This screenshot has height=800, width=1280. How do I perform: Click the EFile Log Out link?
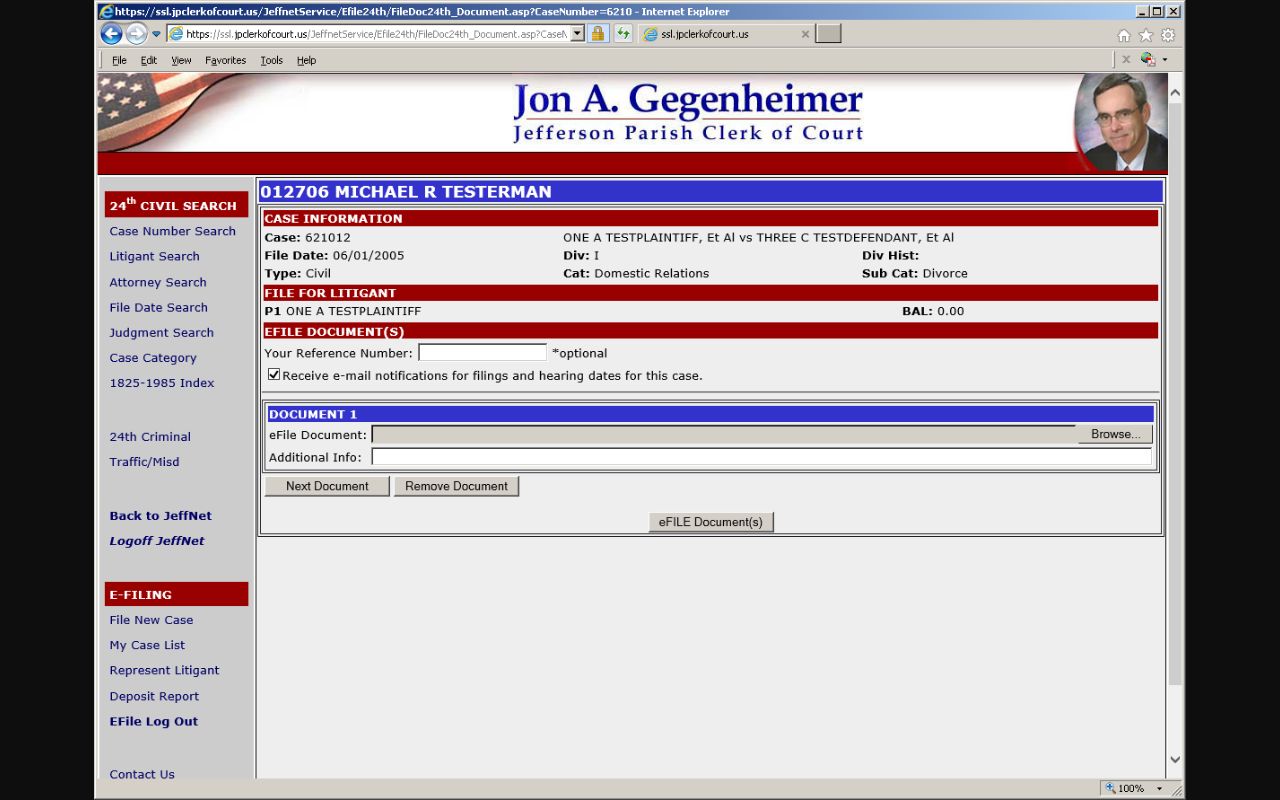click(x=154, y=721)
